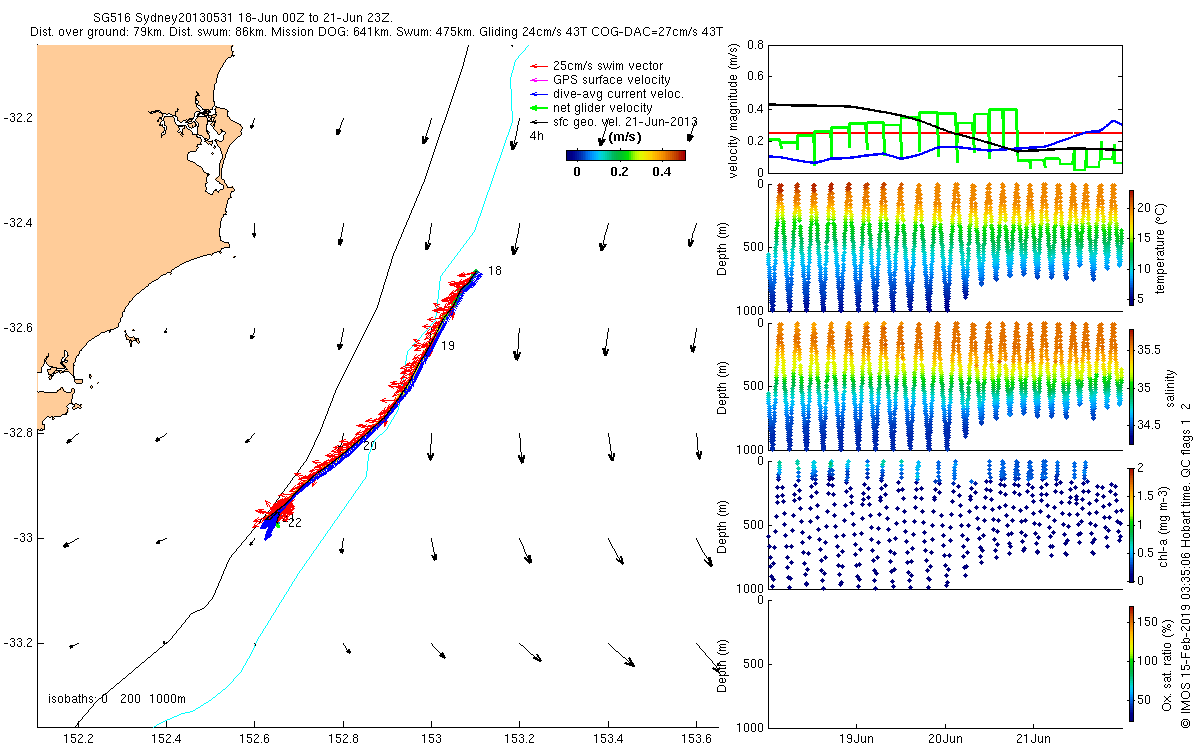Click the blue dive-avg current legend arrow
The width and height of the screenshot is (1200, 750).
538,94
